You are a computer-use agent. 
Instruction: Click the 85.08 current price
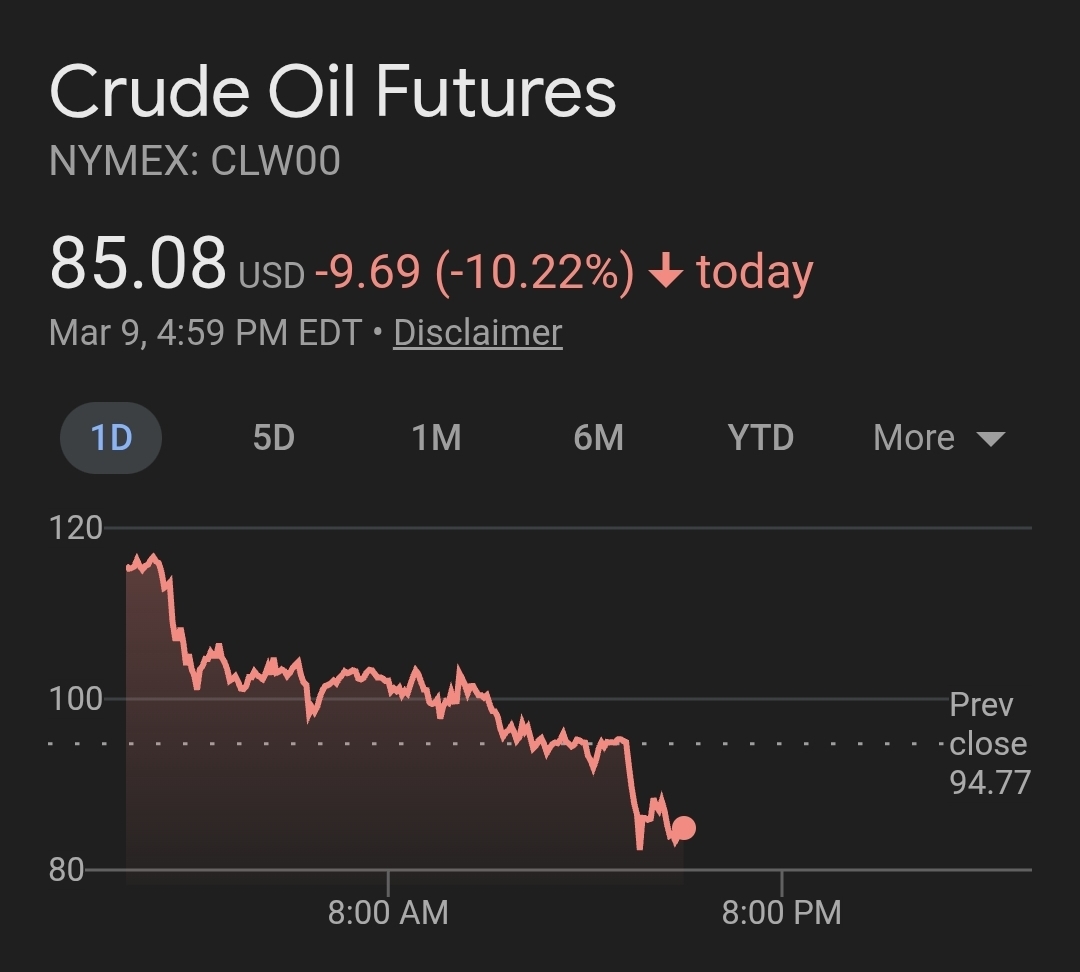tap(138, 264)
